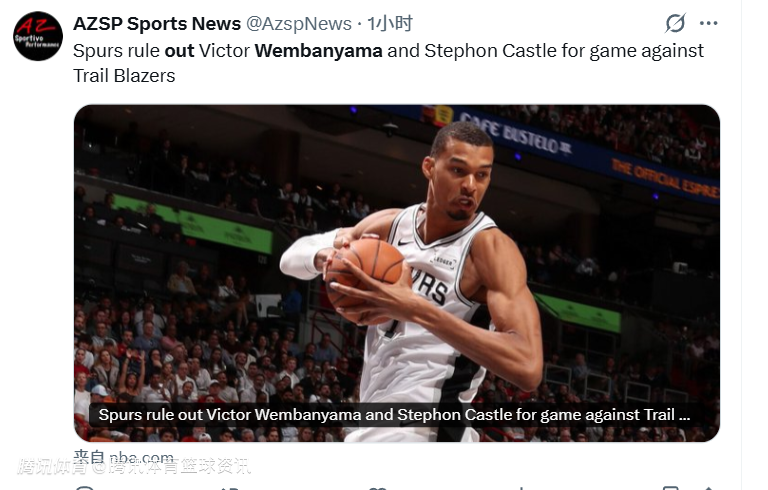Click the @AzspNews handle
The width and height of the screenshot is (768, 490).
[298, 24]
